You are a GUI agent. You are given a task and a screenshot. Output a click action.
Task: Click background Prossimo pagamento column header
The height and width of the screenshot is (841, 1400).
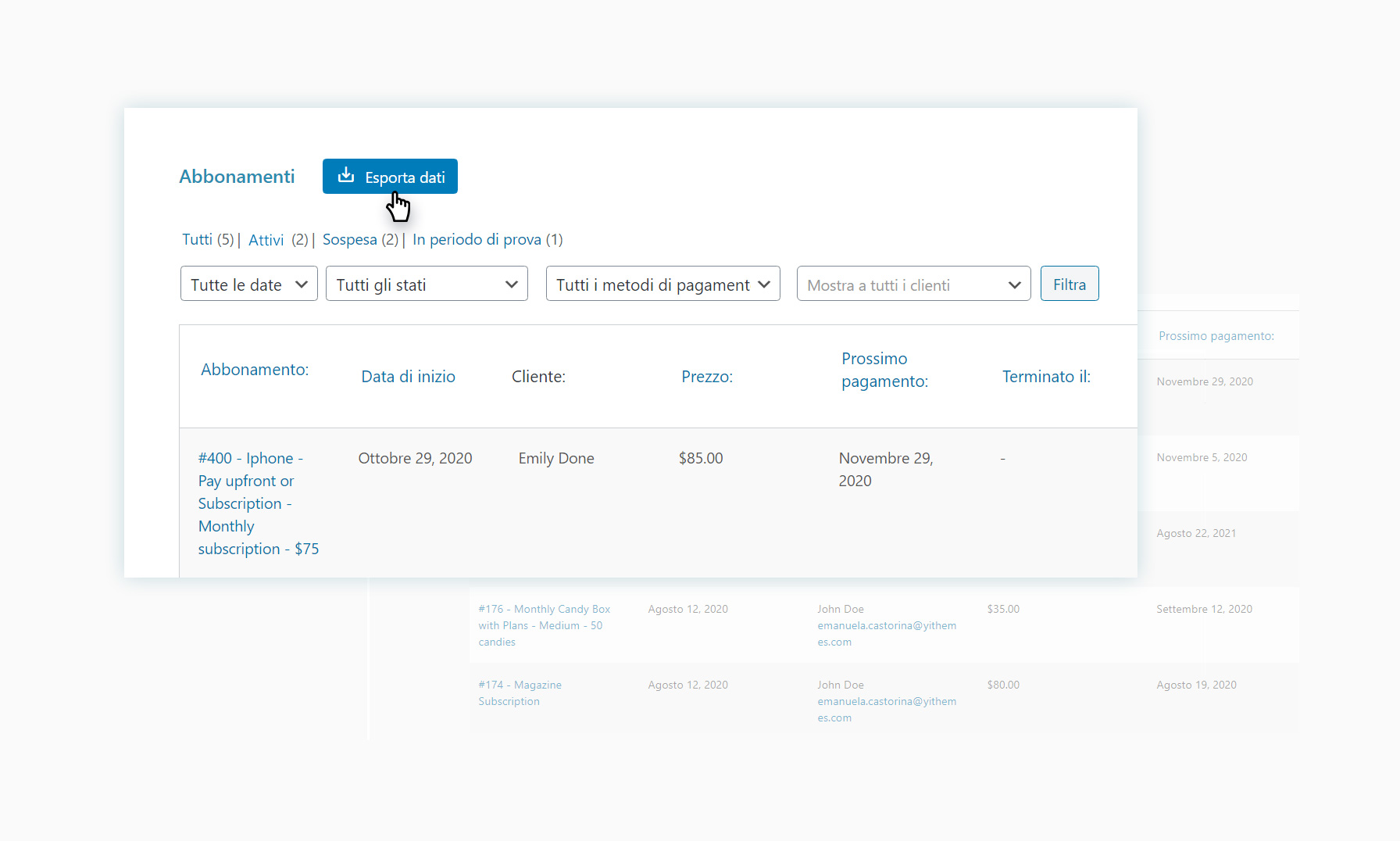pyautogui.click(x=1216, y=336)
